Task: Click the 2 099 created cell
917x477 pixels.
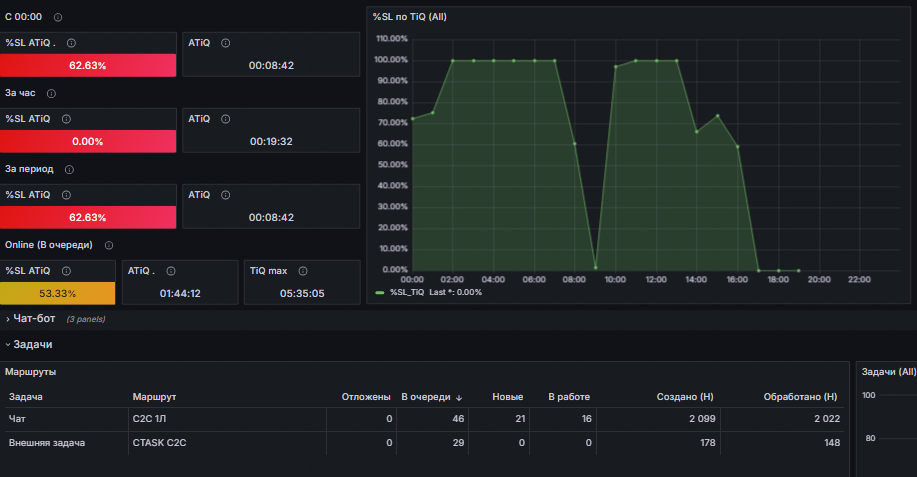Action: point(702,419)
